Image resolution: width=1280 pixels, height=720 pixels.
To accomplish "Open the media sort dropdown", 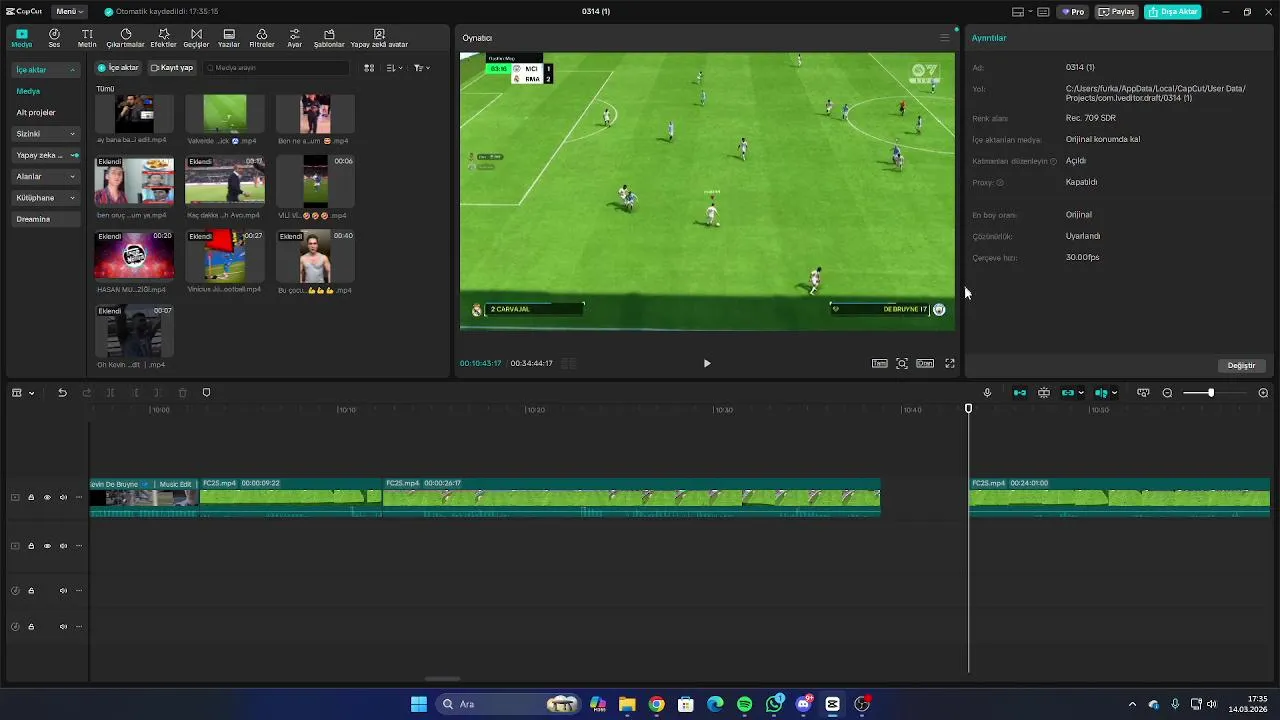I will pyautogui.click(x=395, y=68).
